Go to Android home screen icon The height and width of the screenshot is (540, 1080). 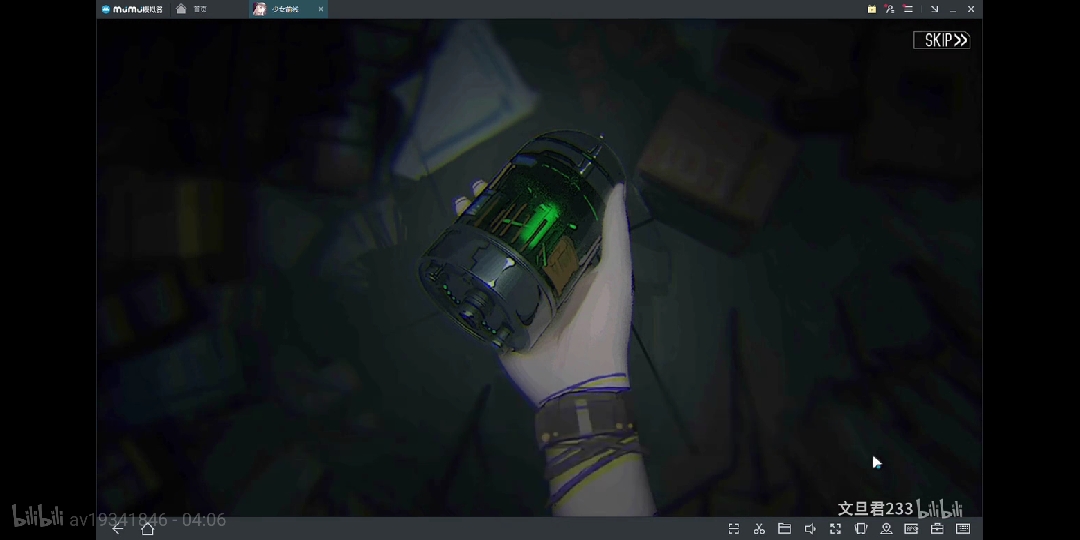click(147, 528)
